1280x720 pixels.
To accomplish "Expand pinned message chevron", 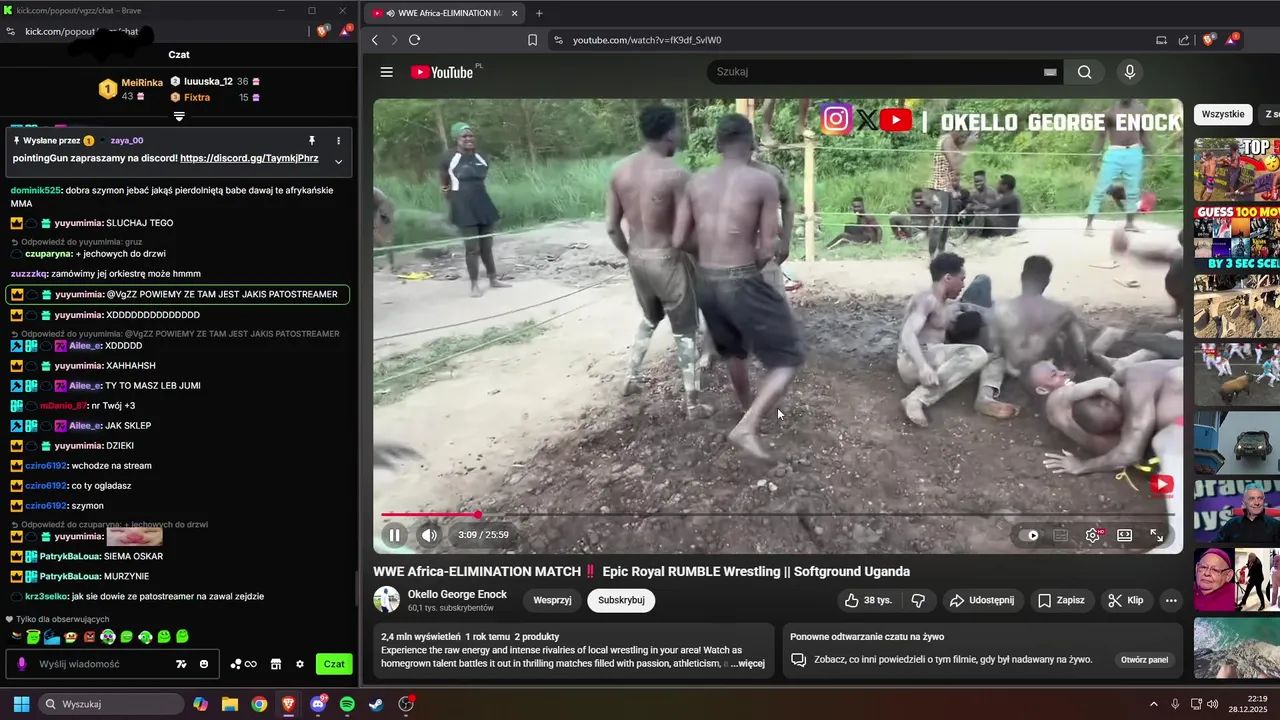I will 338,161.
